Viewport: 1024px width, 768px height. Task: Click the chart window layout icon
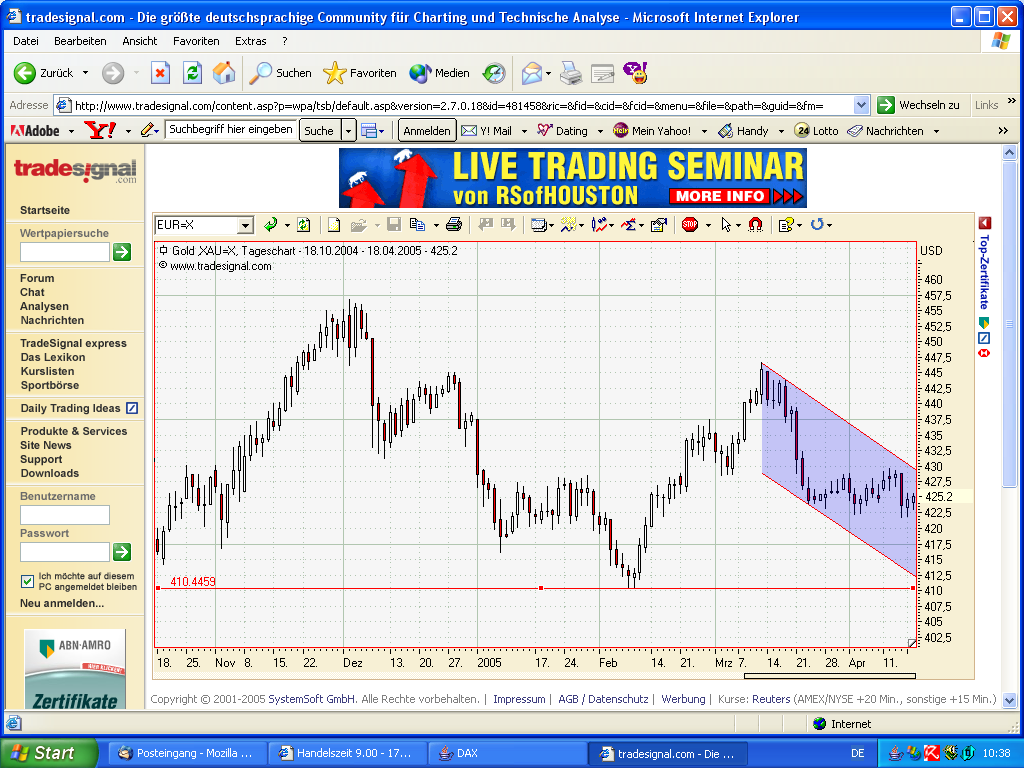(x=539, y=225)
